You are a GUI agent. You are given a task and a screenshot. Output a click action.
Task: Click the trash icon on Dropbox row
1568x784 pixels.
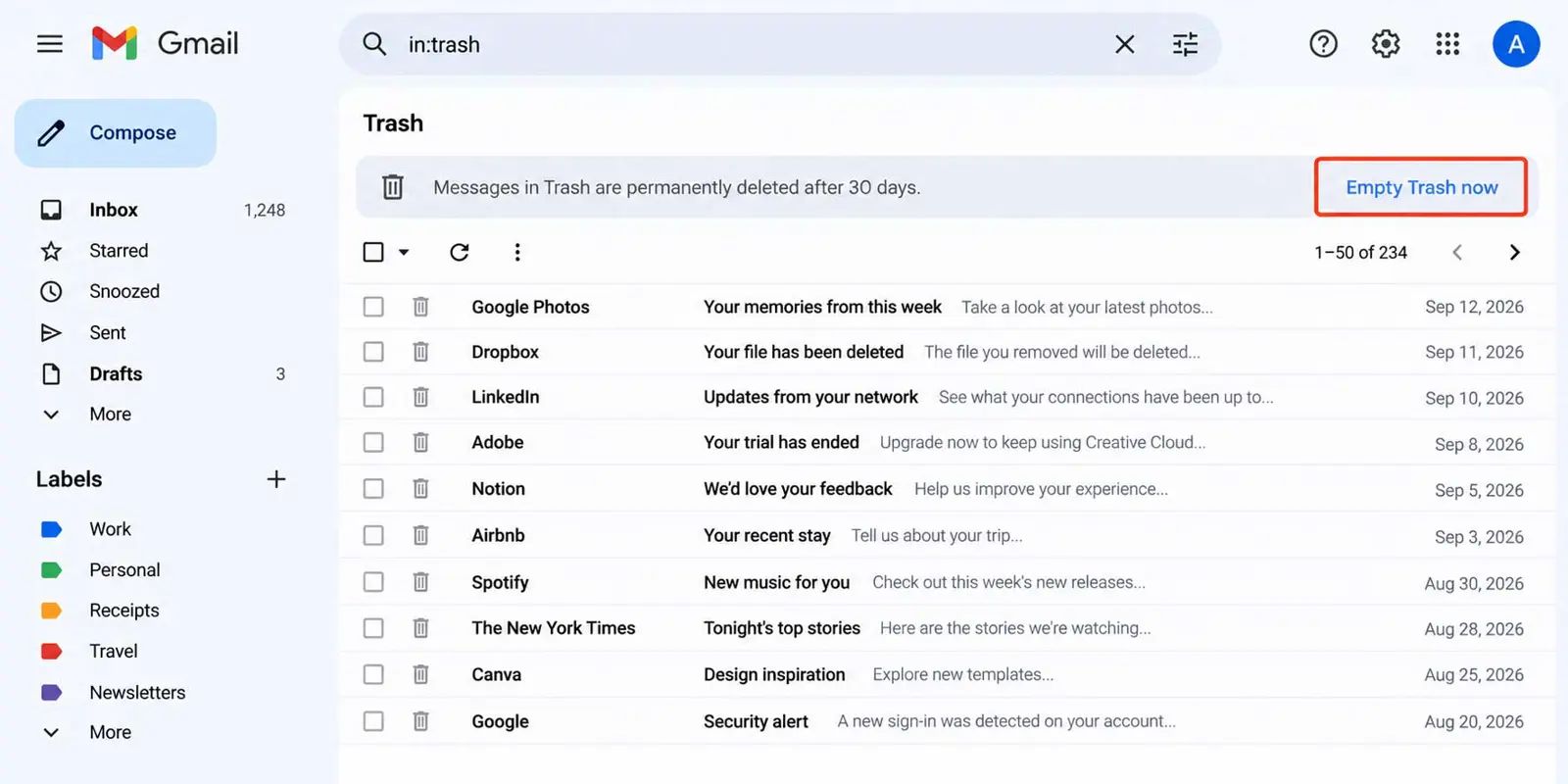tap(420, 352)
